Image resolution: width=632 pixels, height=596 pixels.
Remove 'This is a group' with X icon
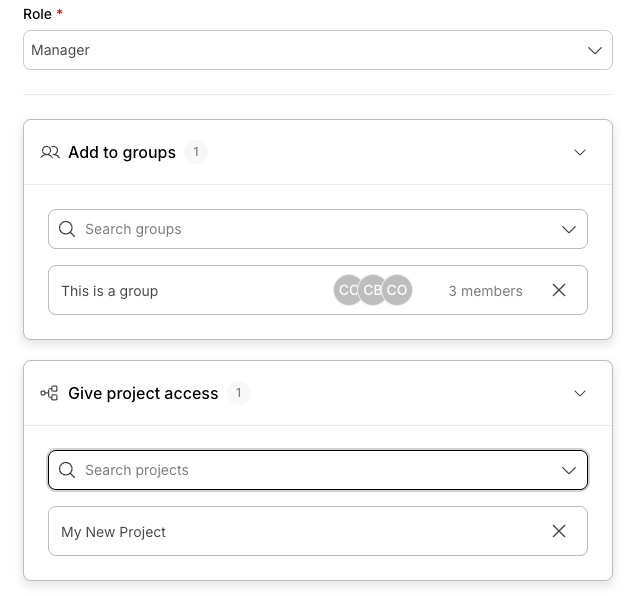(559, 290)
